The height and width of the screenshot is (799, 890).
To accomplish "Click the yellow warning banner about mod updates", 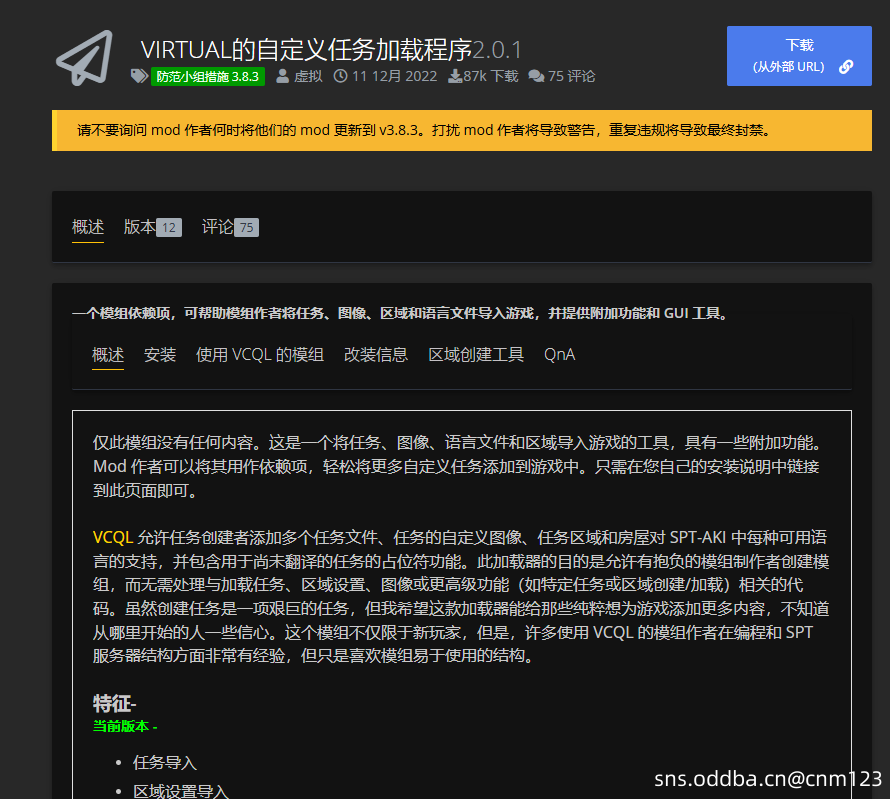I will click(x=445, y=130).
